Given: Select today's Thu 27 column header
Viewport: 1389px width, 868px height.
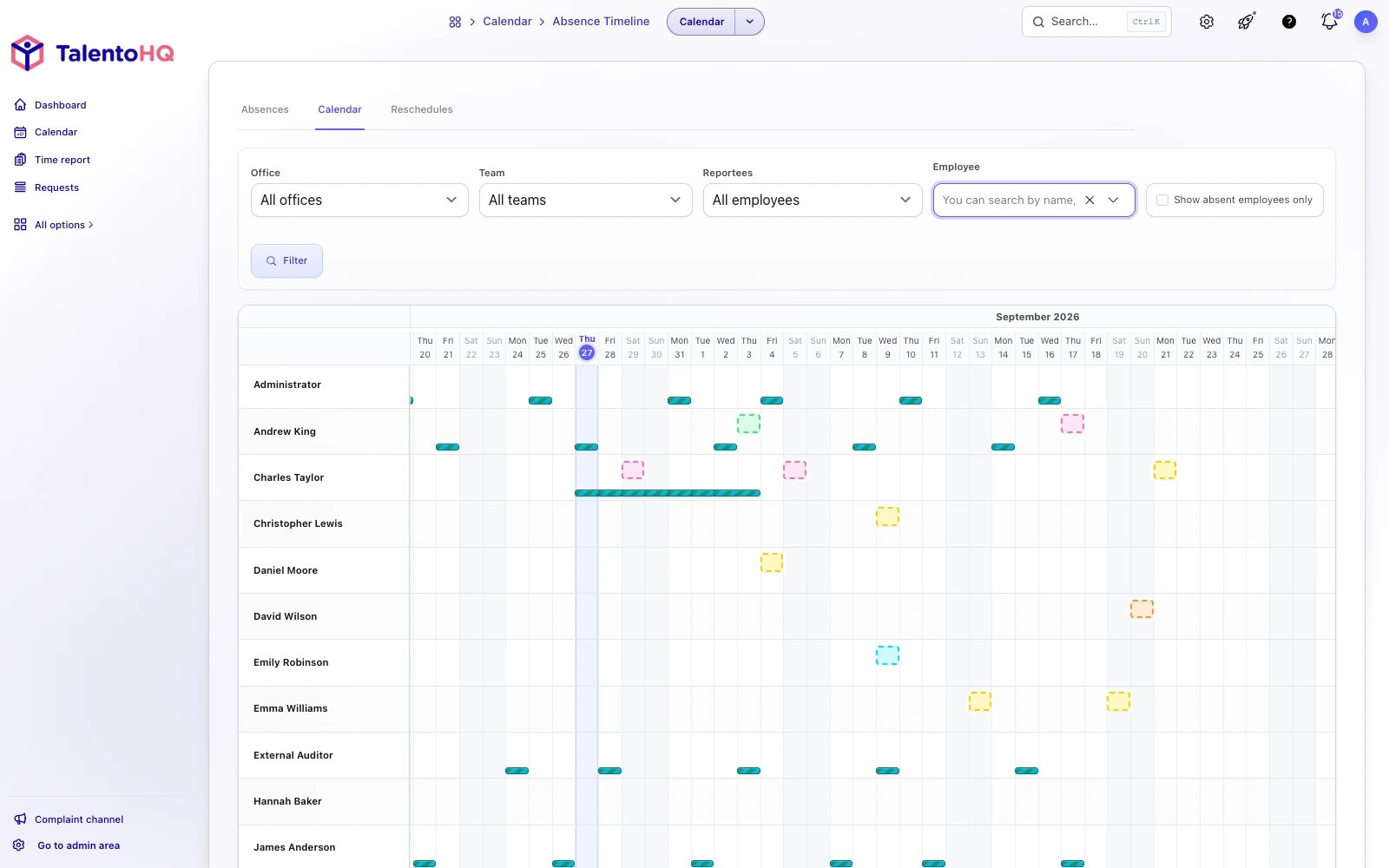Looking at the screenshot, I should coord(587,346).
